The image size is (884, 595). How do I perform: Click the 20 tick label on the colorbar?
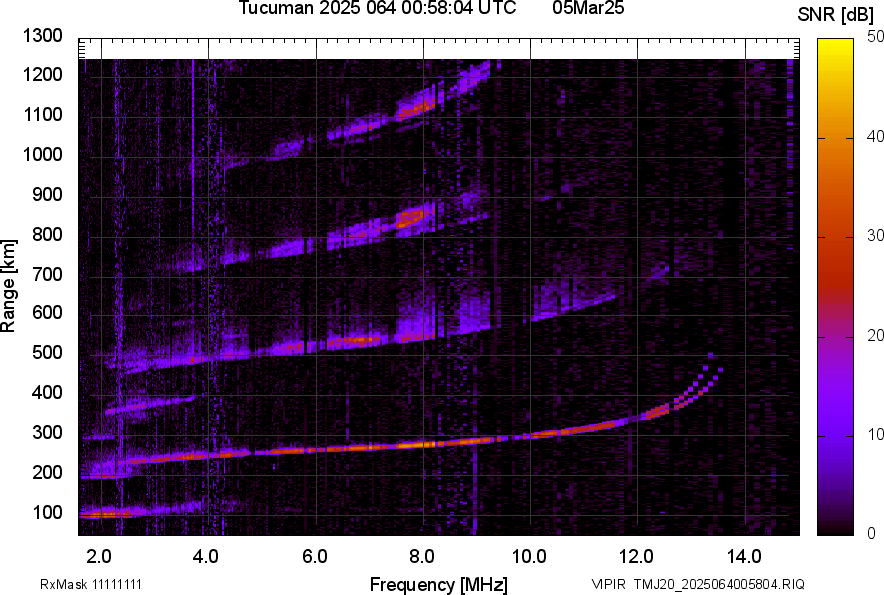pos(875,335)
